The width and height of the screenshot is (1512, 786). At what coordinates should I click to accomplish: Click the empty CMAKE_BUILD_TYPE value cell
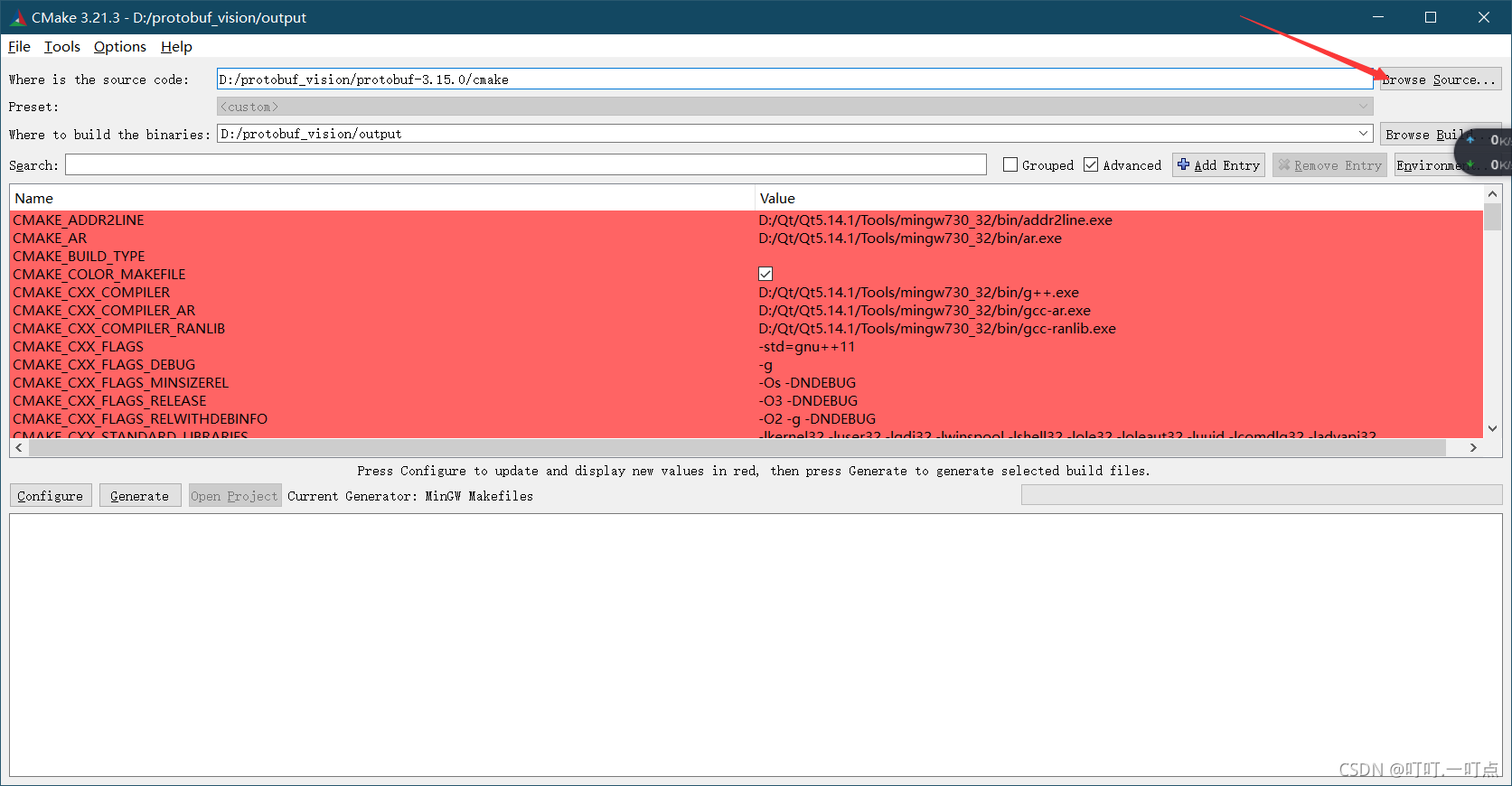click(1119, 257)
